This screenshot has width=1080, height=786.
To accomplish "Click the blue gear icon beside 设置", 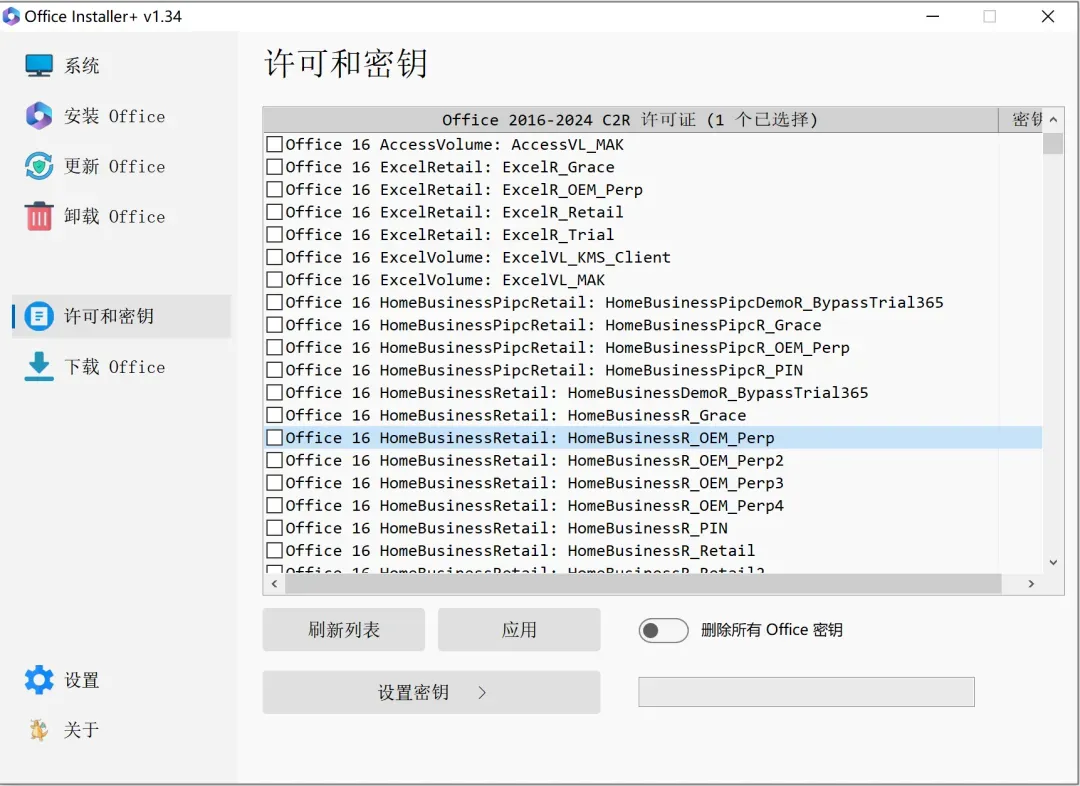I will click(x=39, y=680).
